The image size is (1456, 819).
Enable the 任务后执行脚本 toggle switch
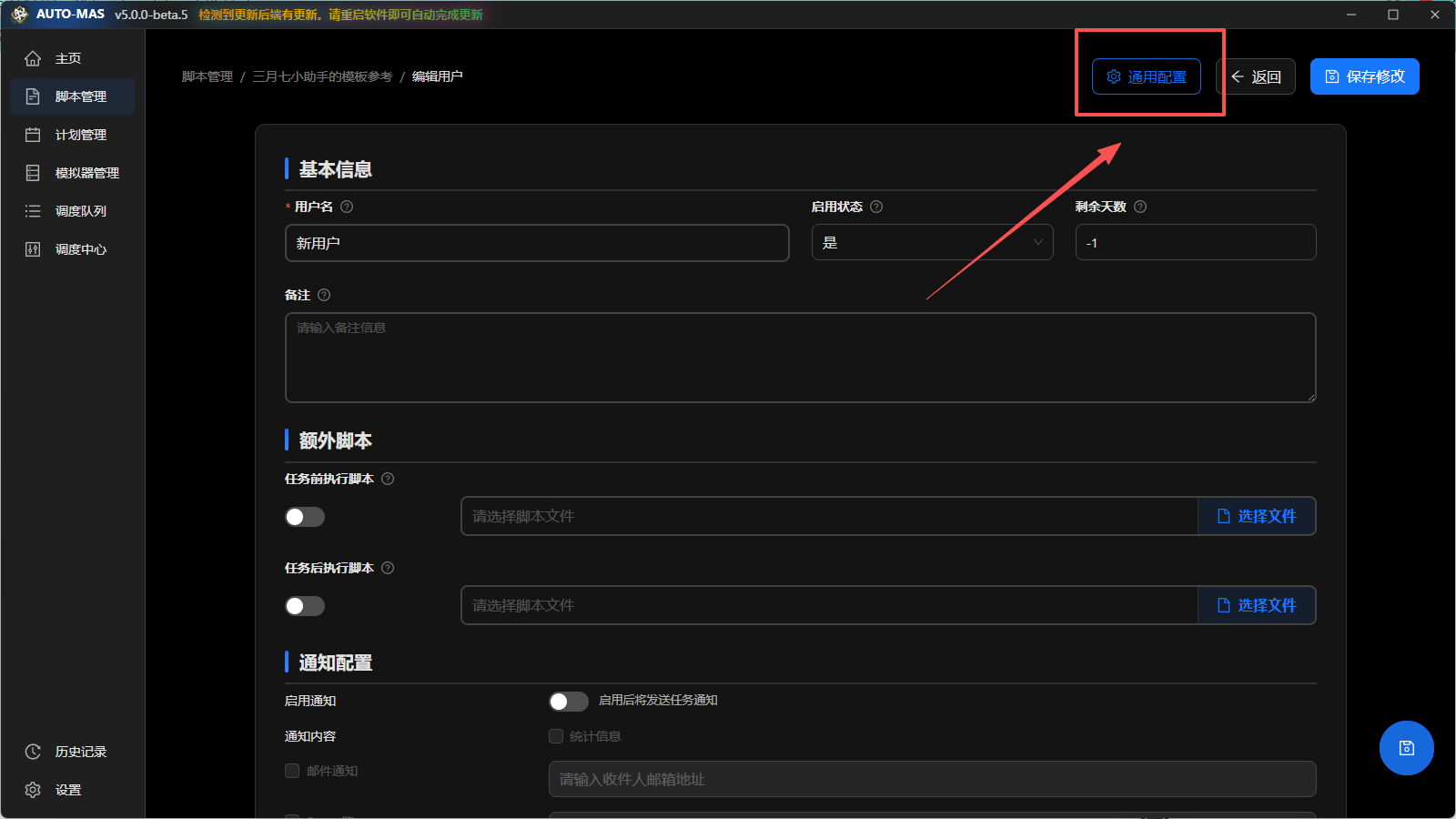point(305,606)
